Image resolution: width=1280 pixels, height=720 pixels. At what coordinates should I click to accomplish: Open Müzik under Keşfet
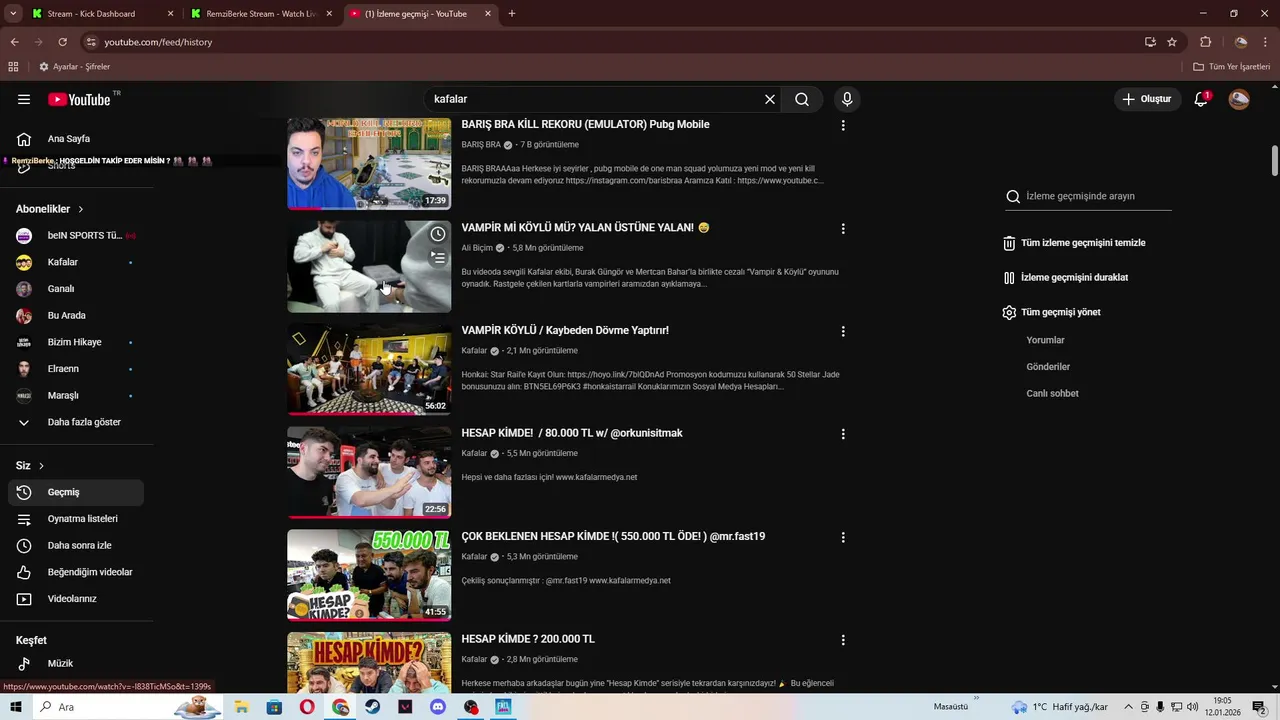[76, 663]
